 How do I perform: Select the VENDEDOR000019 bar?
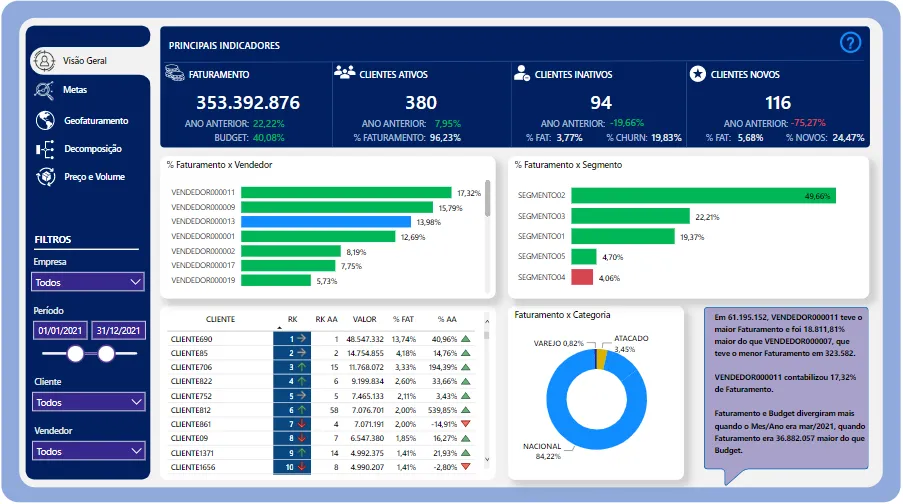point(276,281)
